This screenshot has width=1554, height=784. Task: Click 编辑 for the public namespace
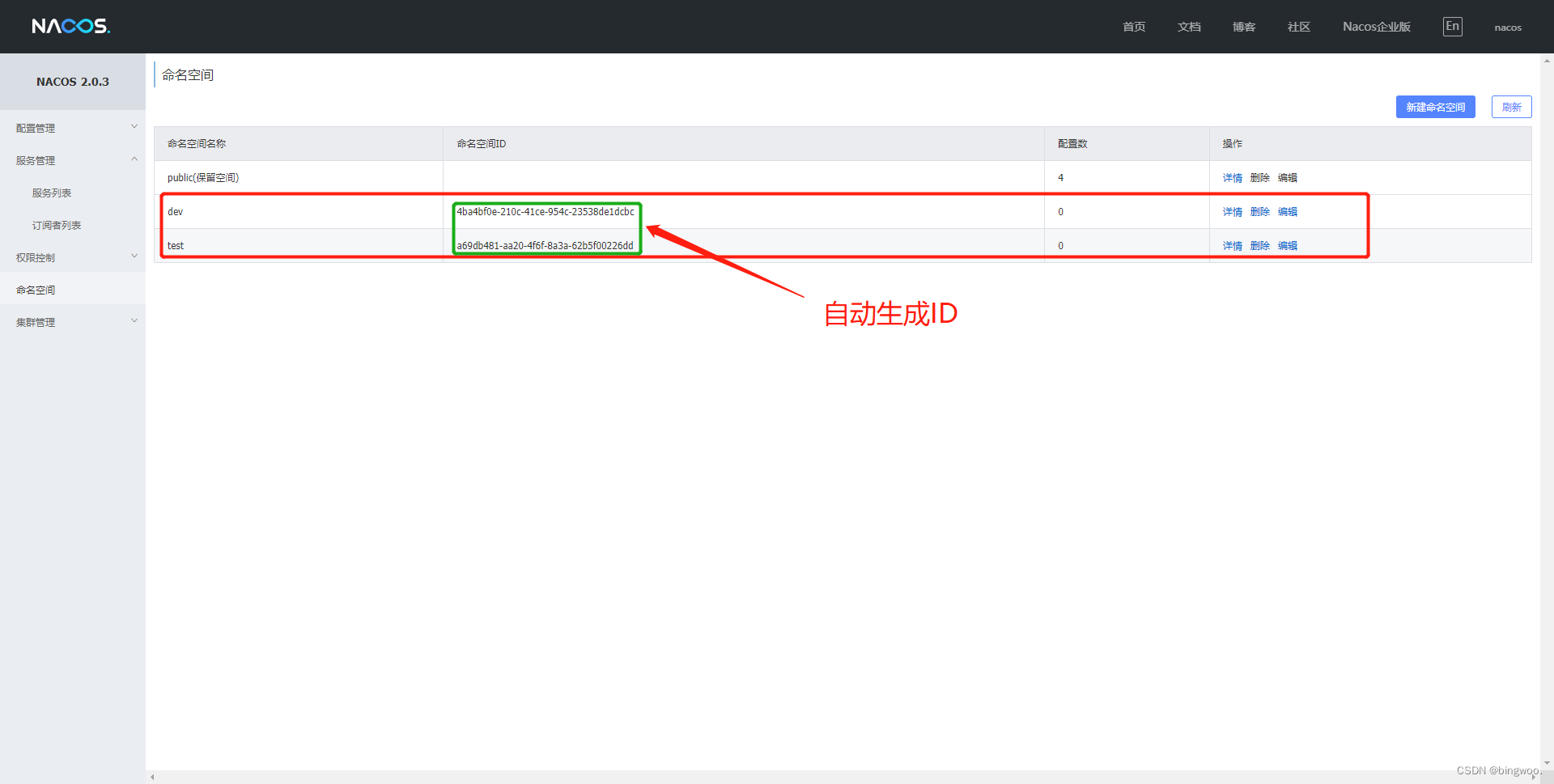point(1288,178)
